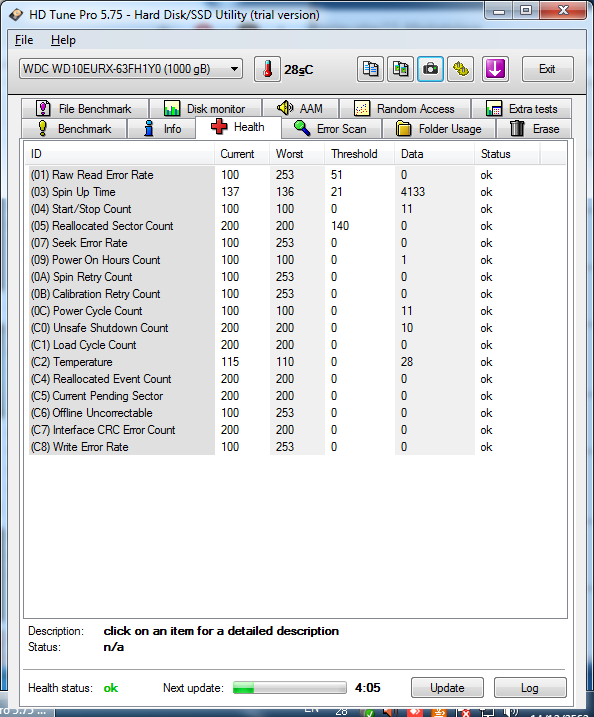594x717 pixels.
Task: Open the Folder Usage tab
Action: coord(439,129)
